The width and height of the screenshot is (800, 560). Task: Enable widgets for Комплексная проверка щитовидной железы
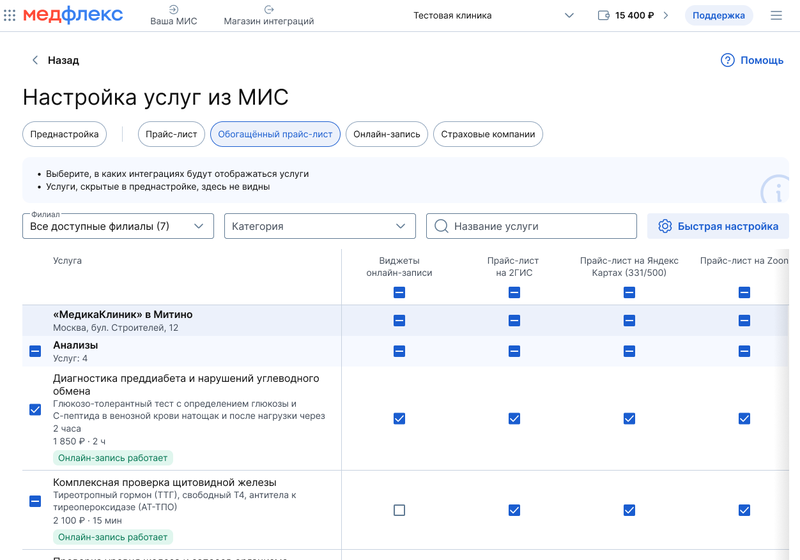[399, 510]
